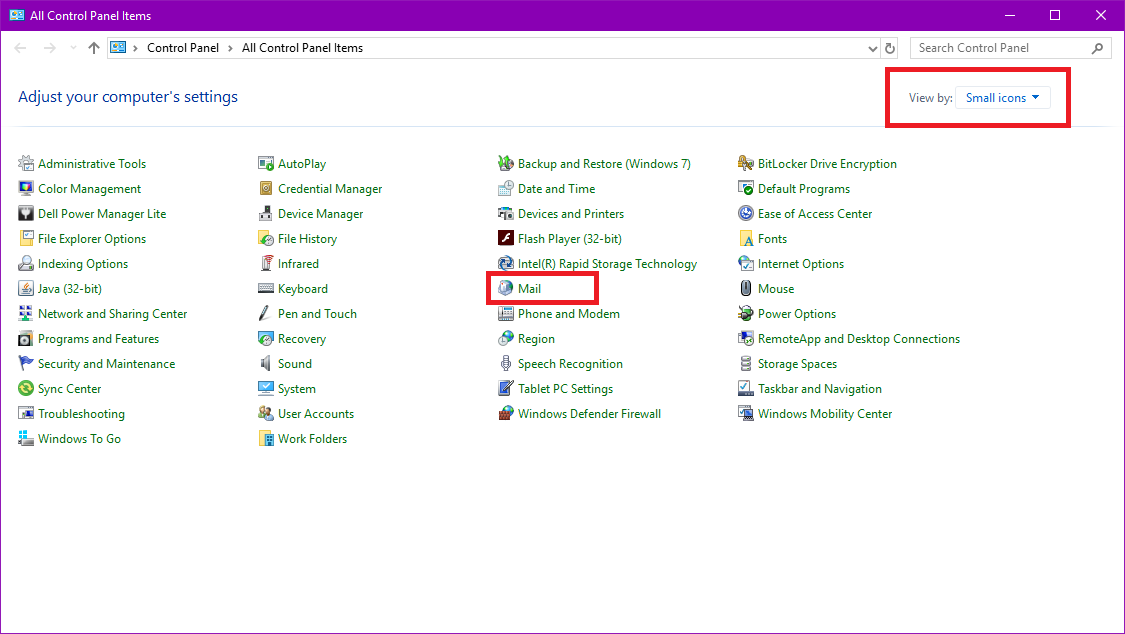Click the Windows To Go icon
The height and width of the screenshot is (634, 1125).
pos(26,439)
